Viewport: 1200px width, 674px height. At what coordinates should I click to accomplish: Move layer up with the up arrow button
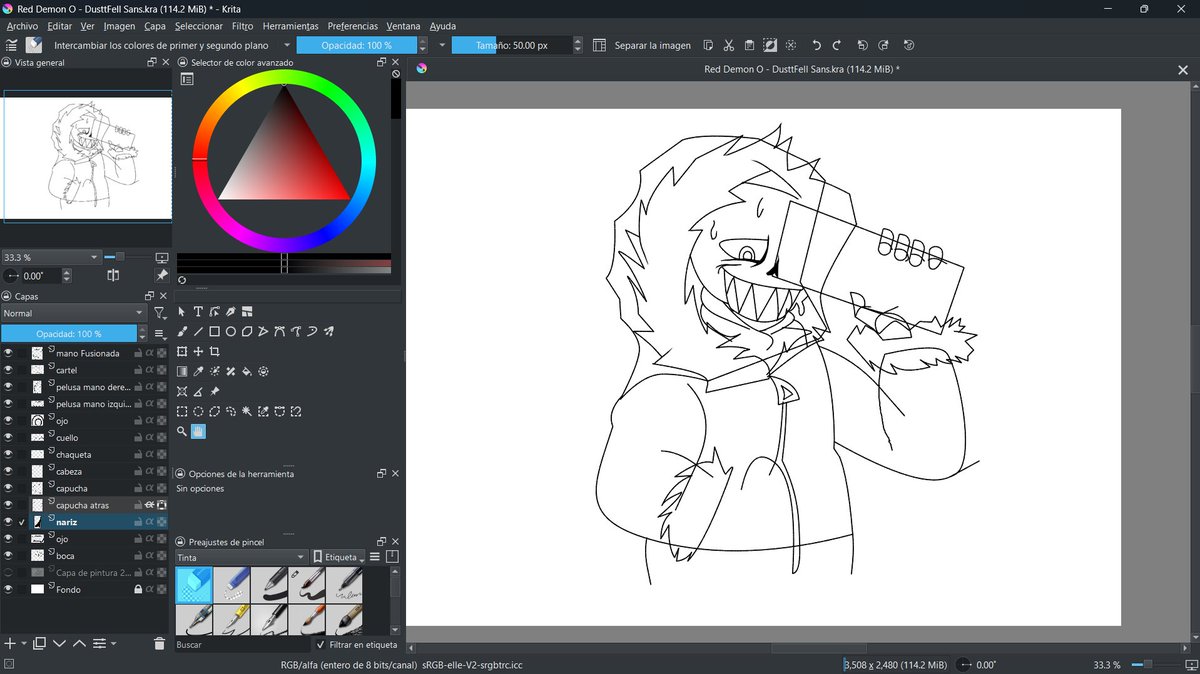pyautogui.click(x=79, y=644)
